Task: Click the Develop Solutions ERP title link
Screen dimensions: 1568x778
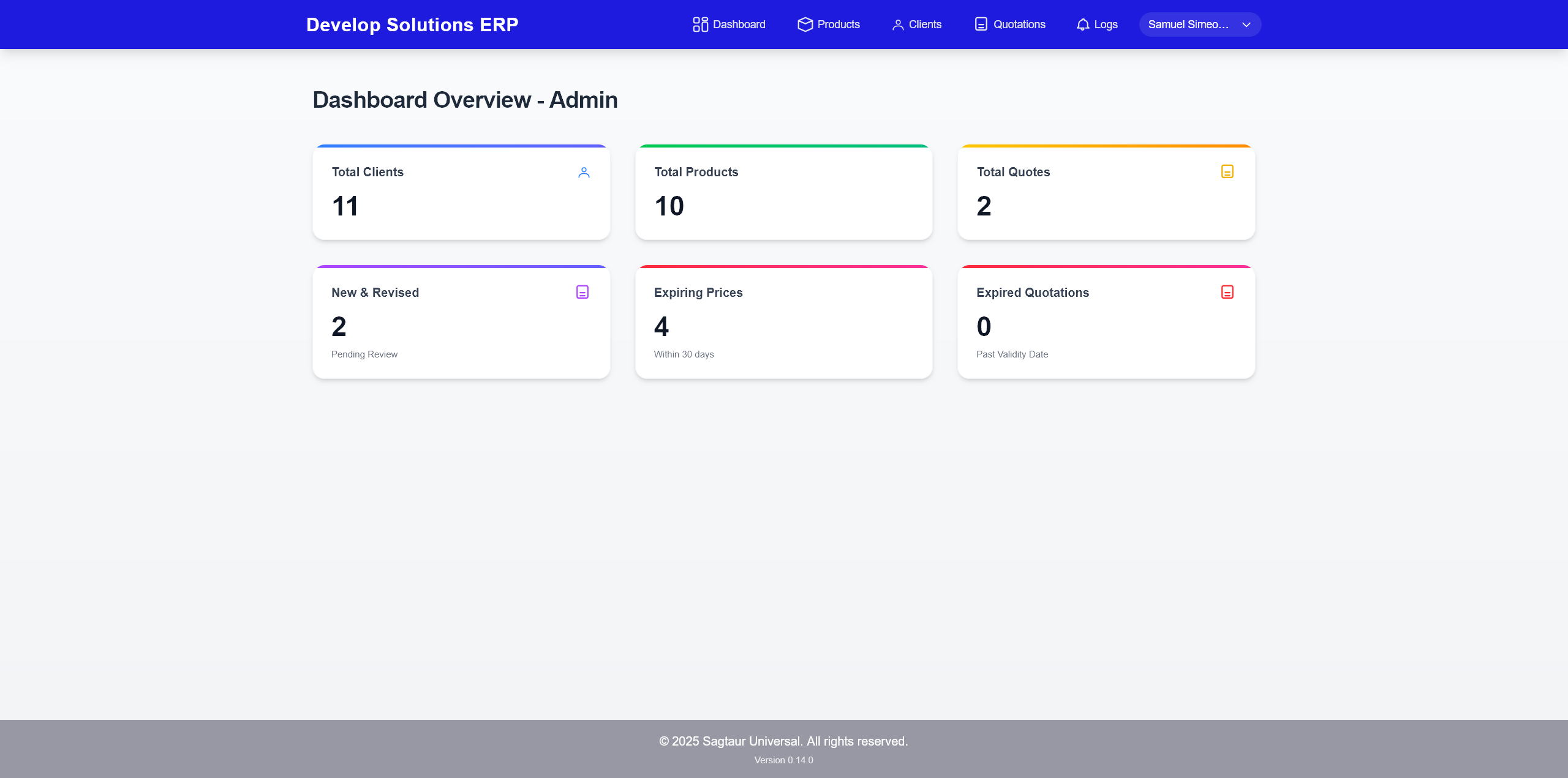Action: point(412,24)
